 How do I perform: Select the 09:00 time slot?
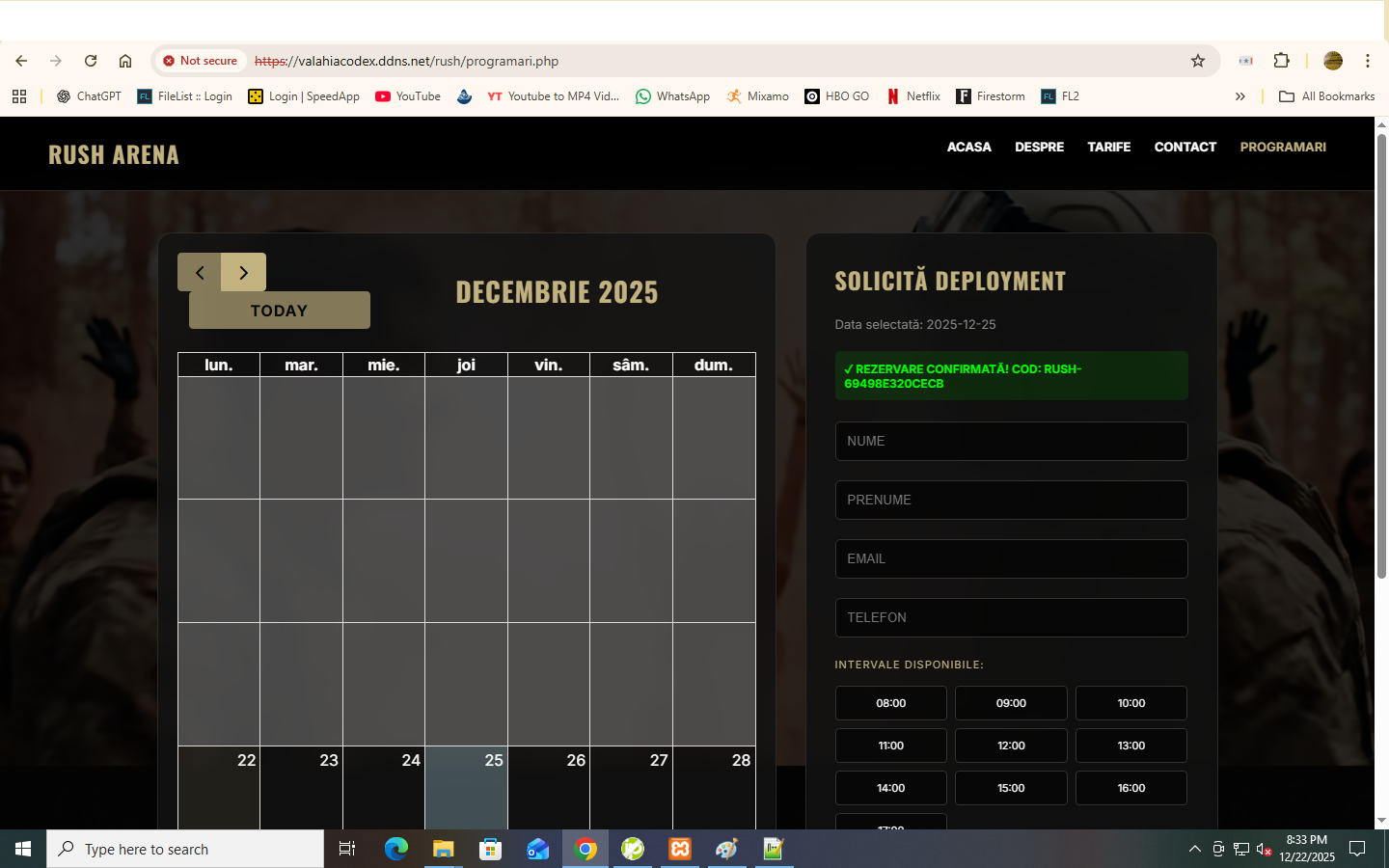(x=1010, y=703)
